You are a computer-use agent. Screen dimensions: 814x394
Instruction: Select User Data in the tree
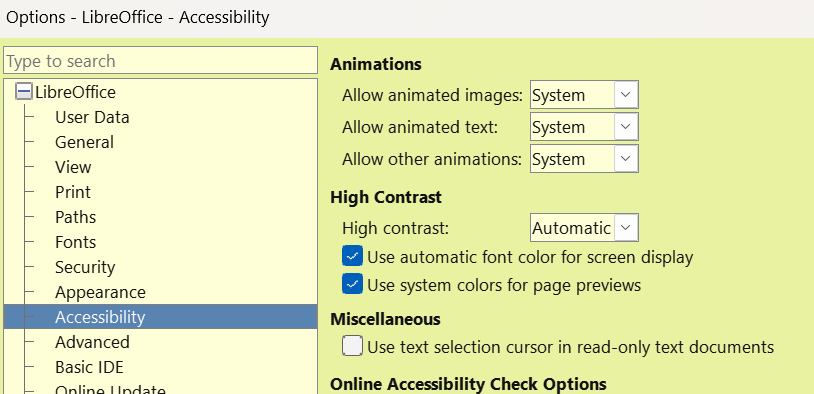[92, 117]
